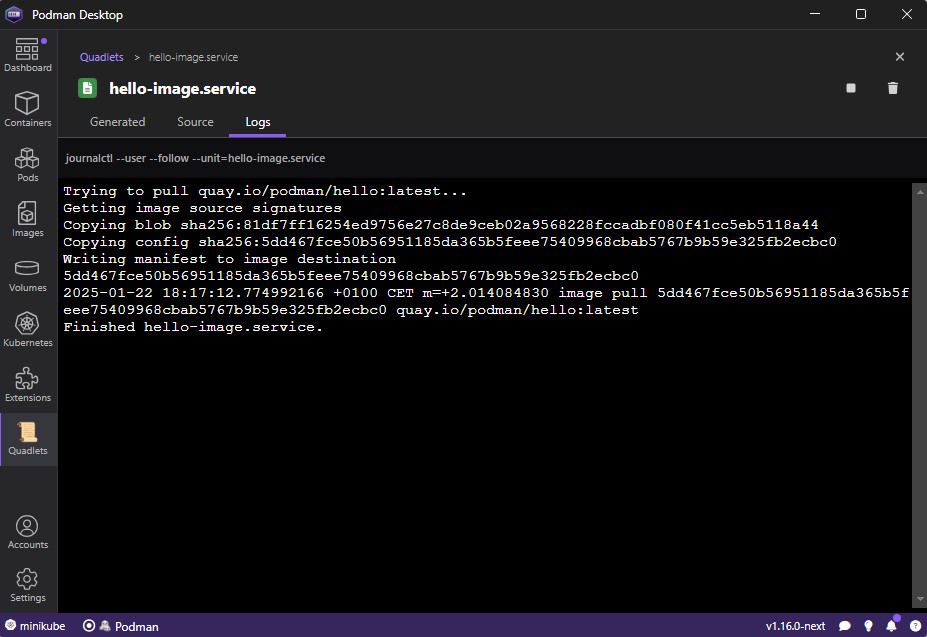Delete the quadlet using the trash icon
Image resolution: width=927 pixels, height=637 pixels.
tap(893, 88)
